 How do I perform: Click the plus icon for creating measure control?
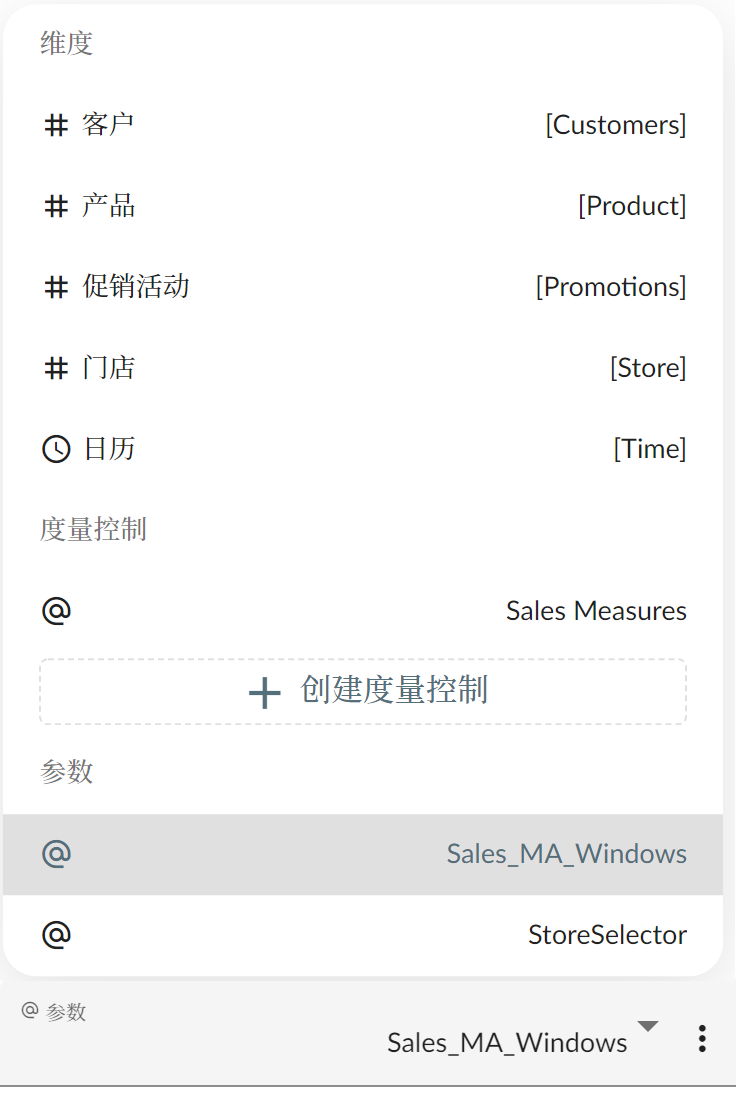pyautogui.click(x=264, y=692)
